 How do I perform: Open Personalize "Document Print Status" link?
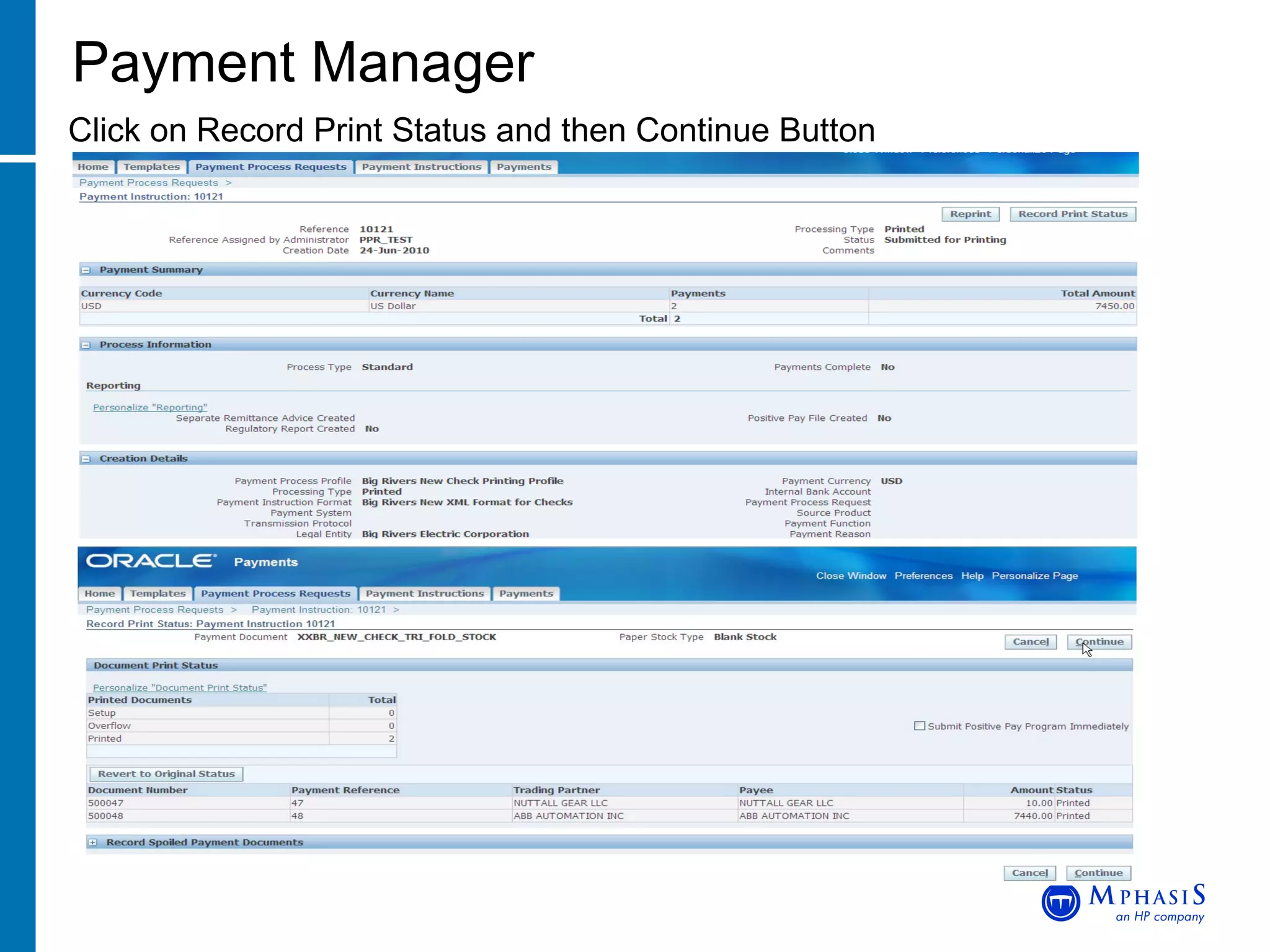(x=180, y=688)
